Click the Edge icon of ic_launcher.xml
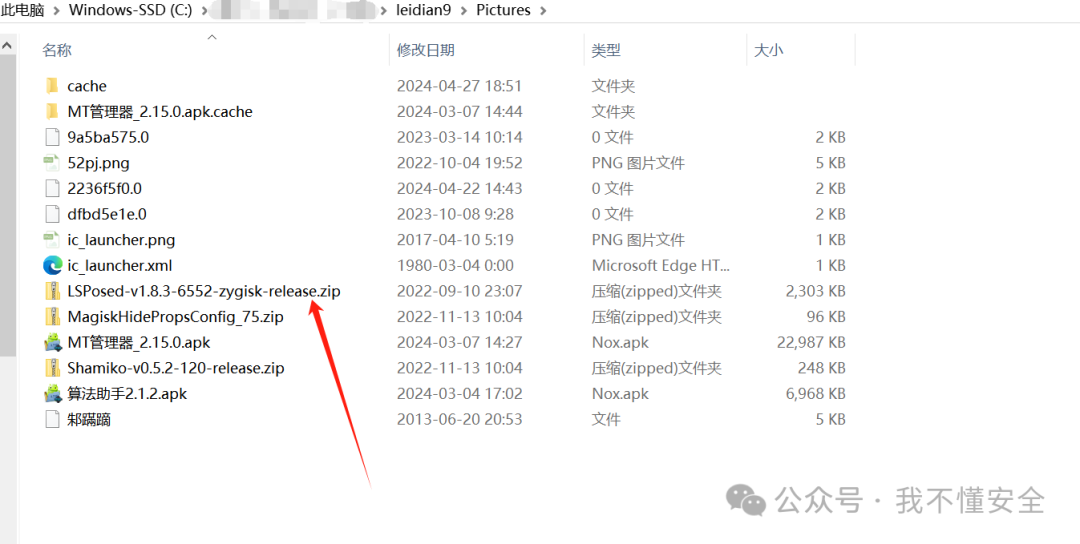Image resolution: width=1080 pixels, height=544 pixels. point(52,265)
